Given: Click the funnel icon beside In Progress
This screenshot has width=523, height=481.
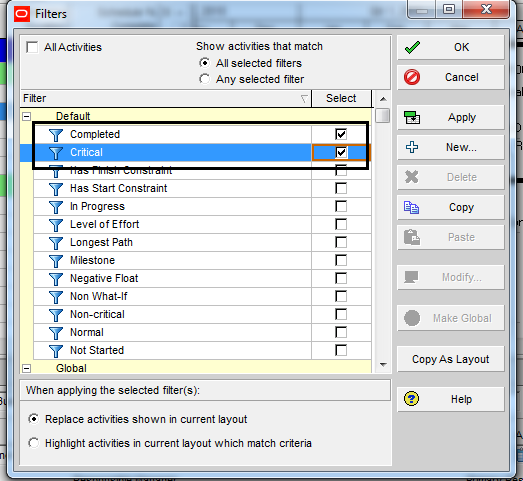Looking at the screenshot, I should 56,207.
